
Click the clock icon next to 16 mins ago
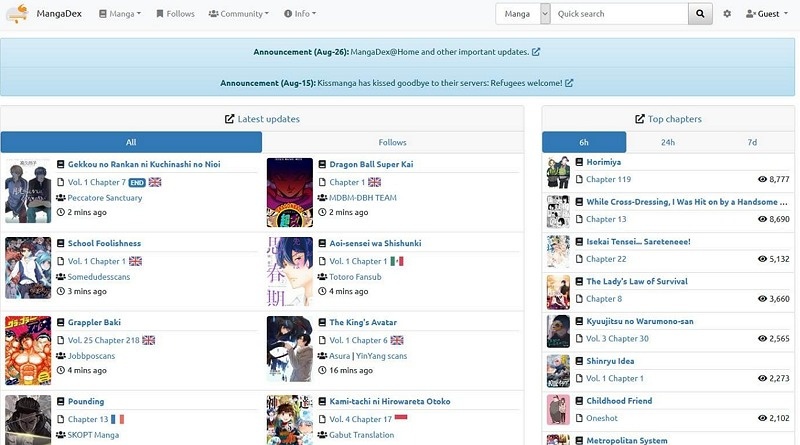pyautogui.click(x=322, y=370)
